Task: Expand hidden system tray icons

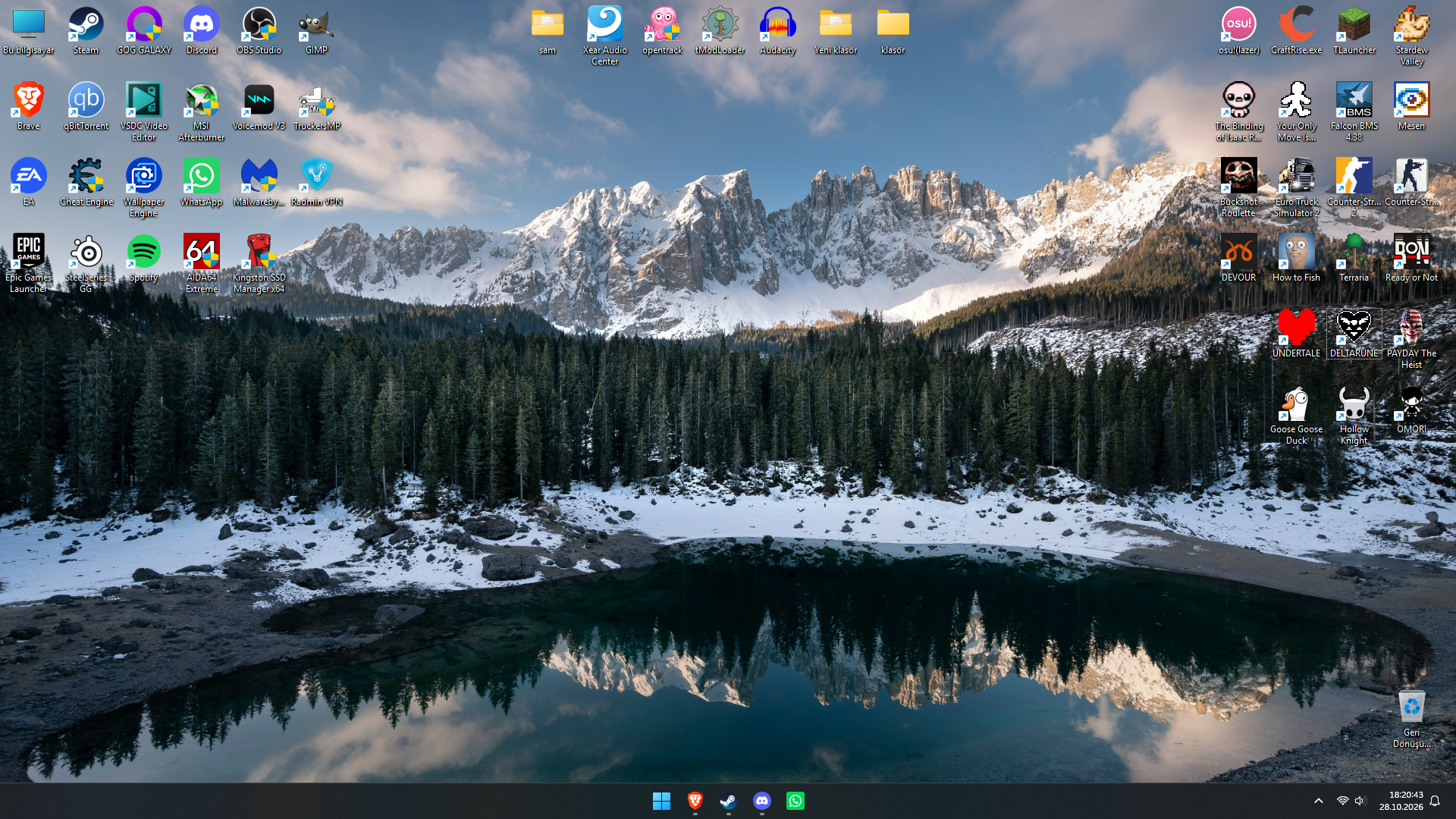Action: tap(1318, 801)
